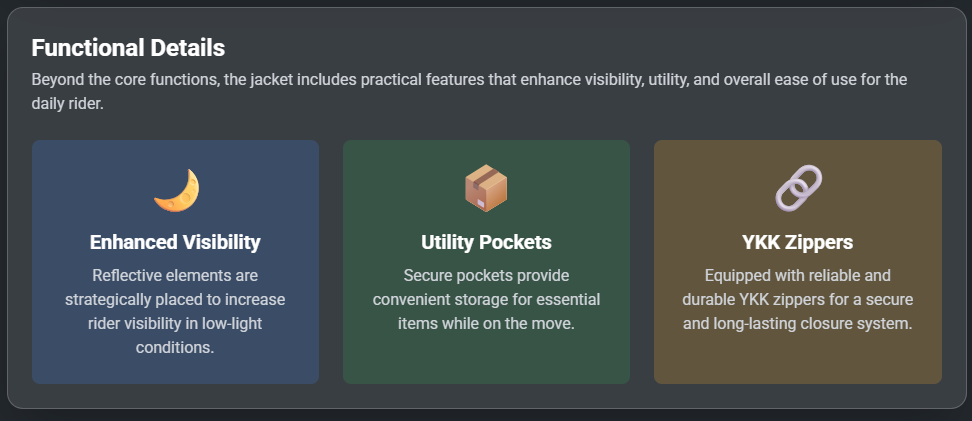Image resolution: width=972 pixels, height=421 pixels.
Task: Select the Enhanced Visibility card title
Action: 175,242
